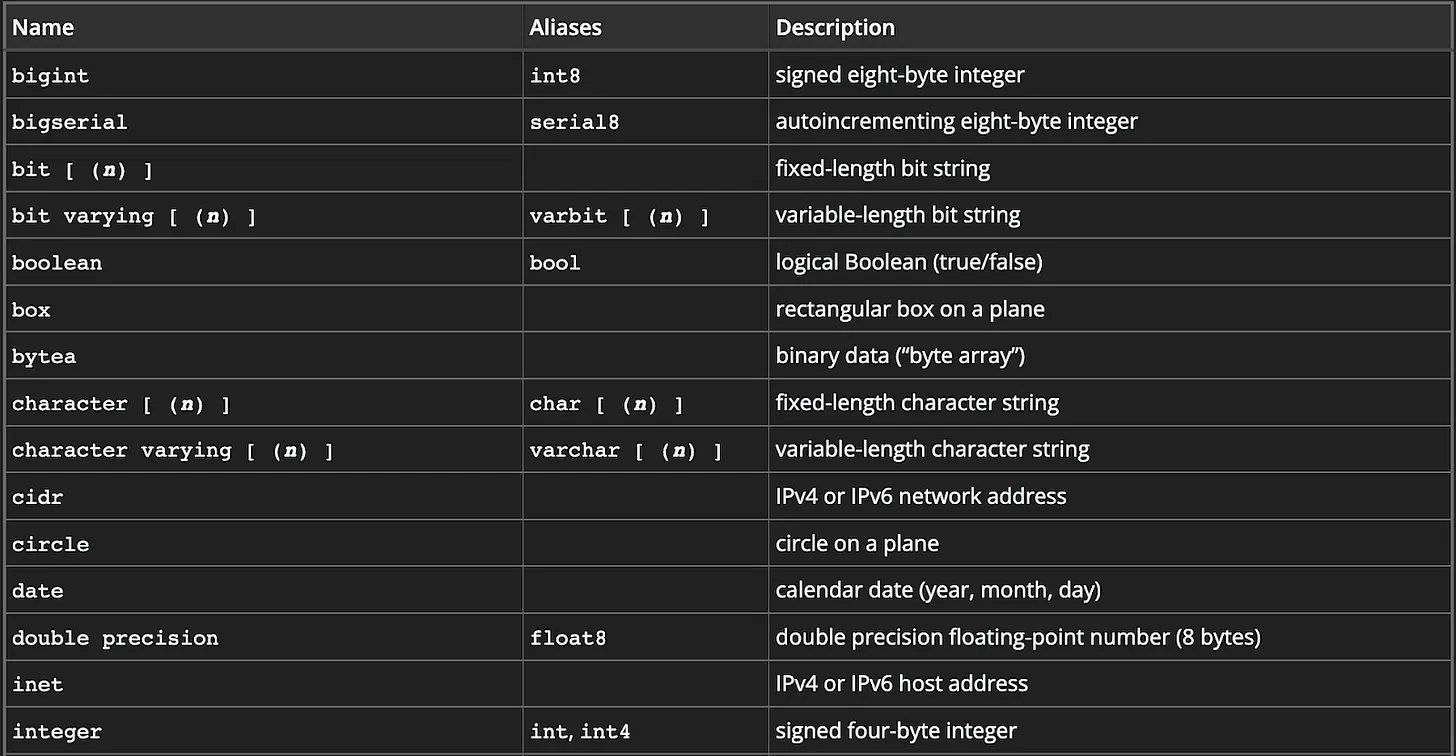The height and width of the screenshot is (756, 1456).
Task: Click the circle type name
Action: coord(50,544)
